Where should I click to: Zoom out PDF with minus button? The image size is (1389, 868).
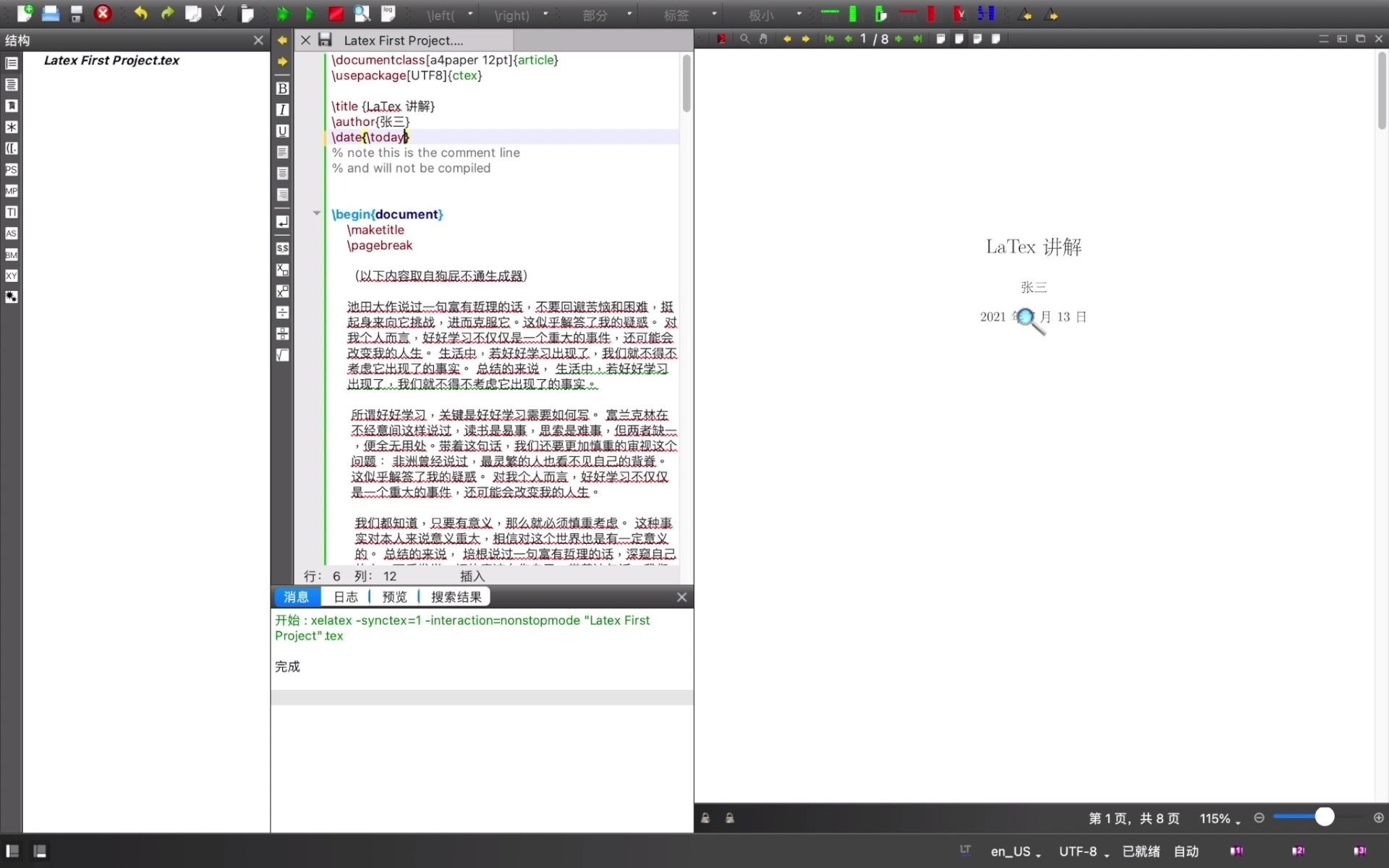click(1259, 817)
